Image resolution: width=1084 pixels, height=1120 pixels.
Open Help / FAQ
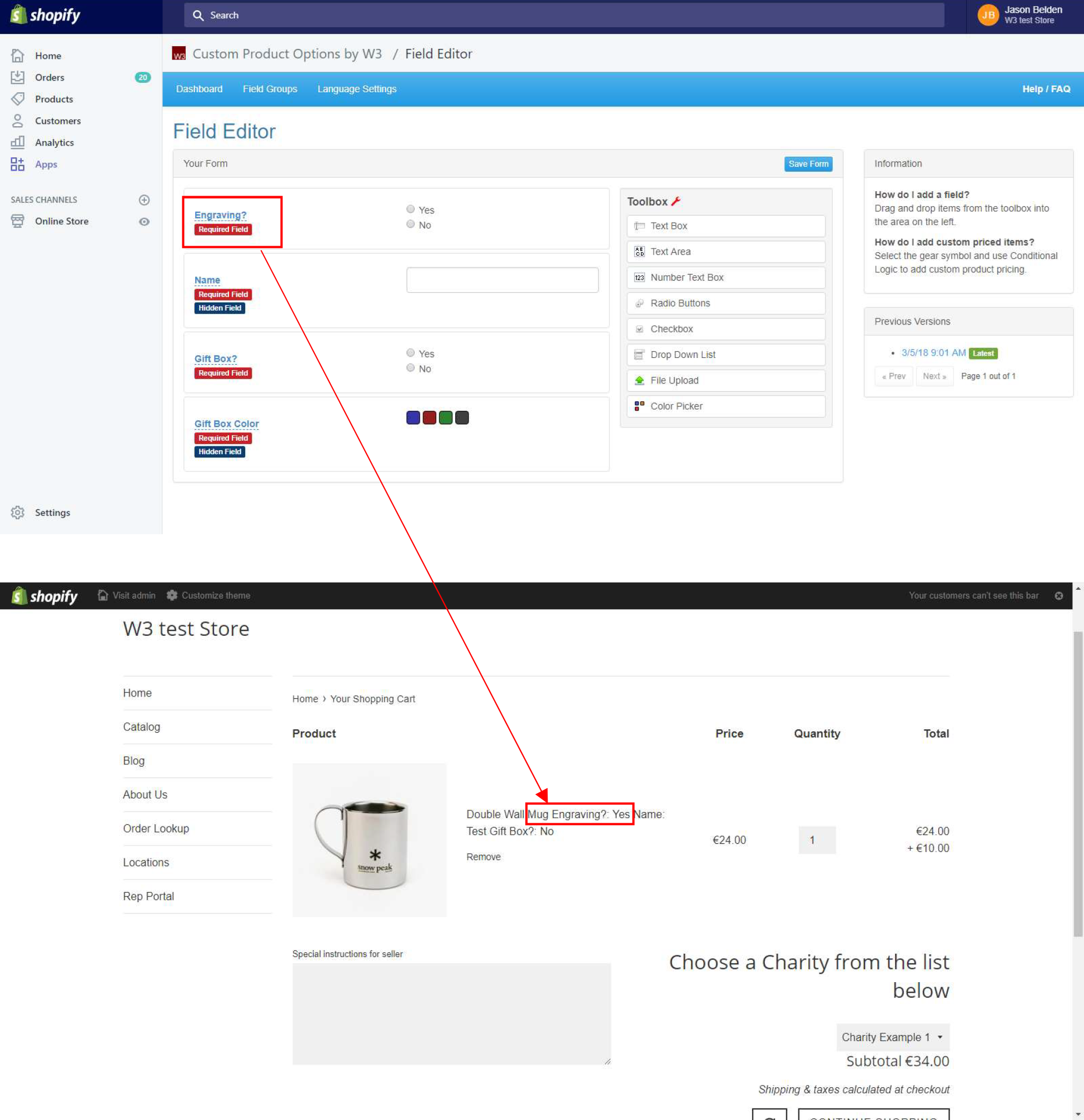click(x=1046, y=89)
